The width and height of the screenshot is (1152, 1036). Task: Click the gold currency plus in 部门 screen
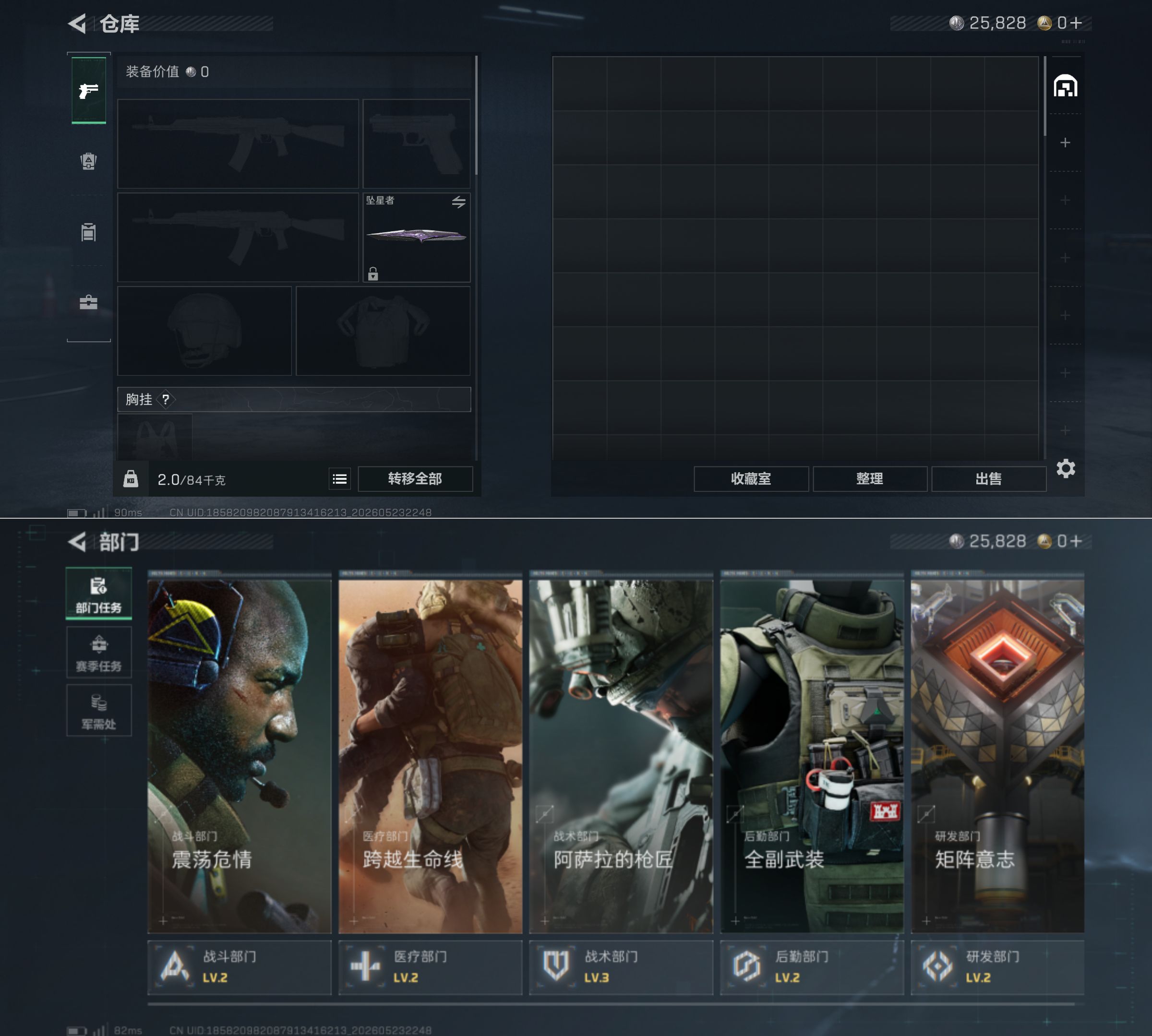(x=1076, y=541)
